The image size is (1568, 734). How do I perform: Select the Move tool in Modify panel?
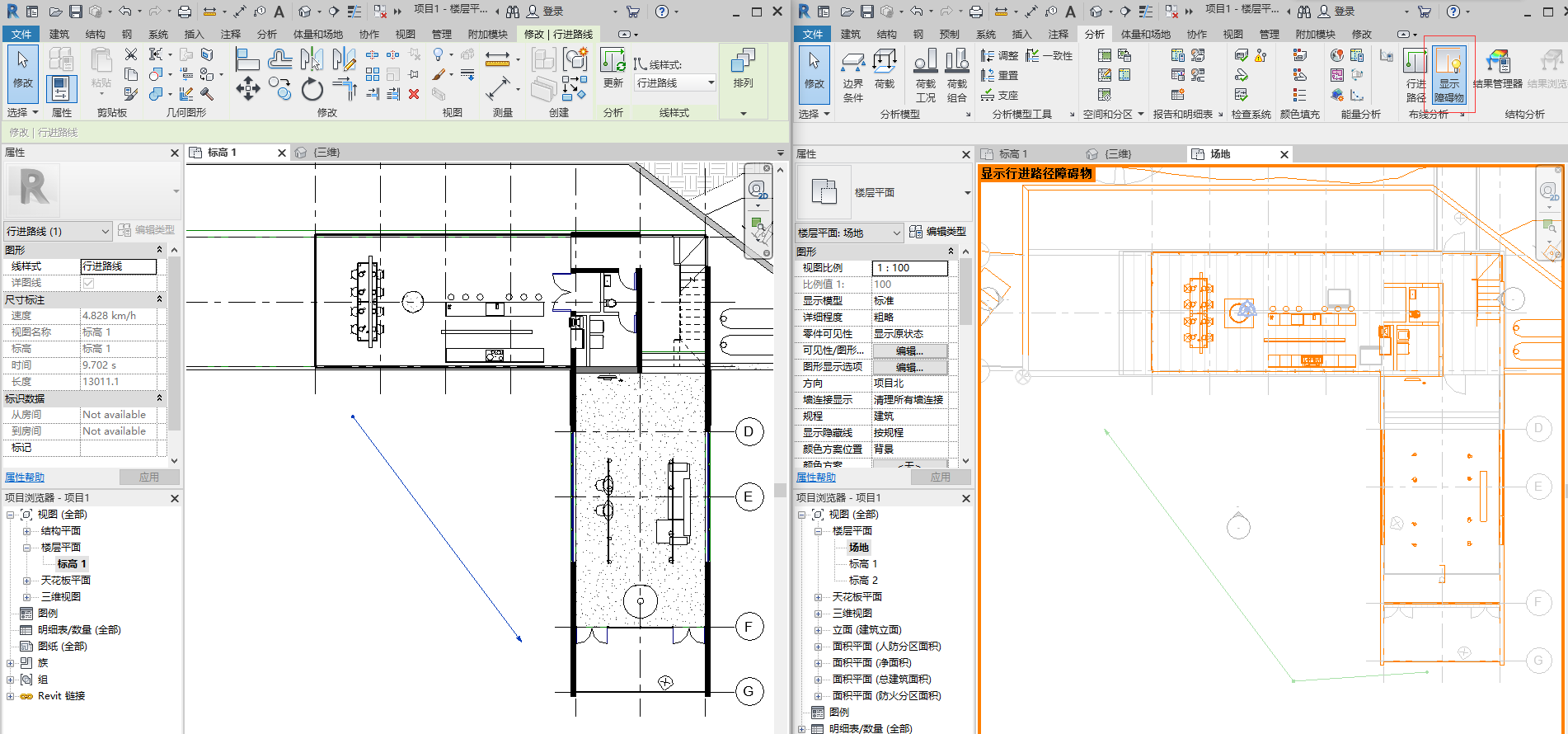248,88
